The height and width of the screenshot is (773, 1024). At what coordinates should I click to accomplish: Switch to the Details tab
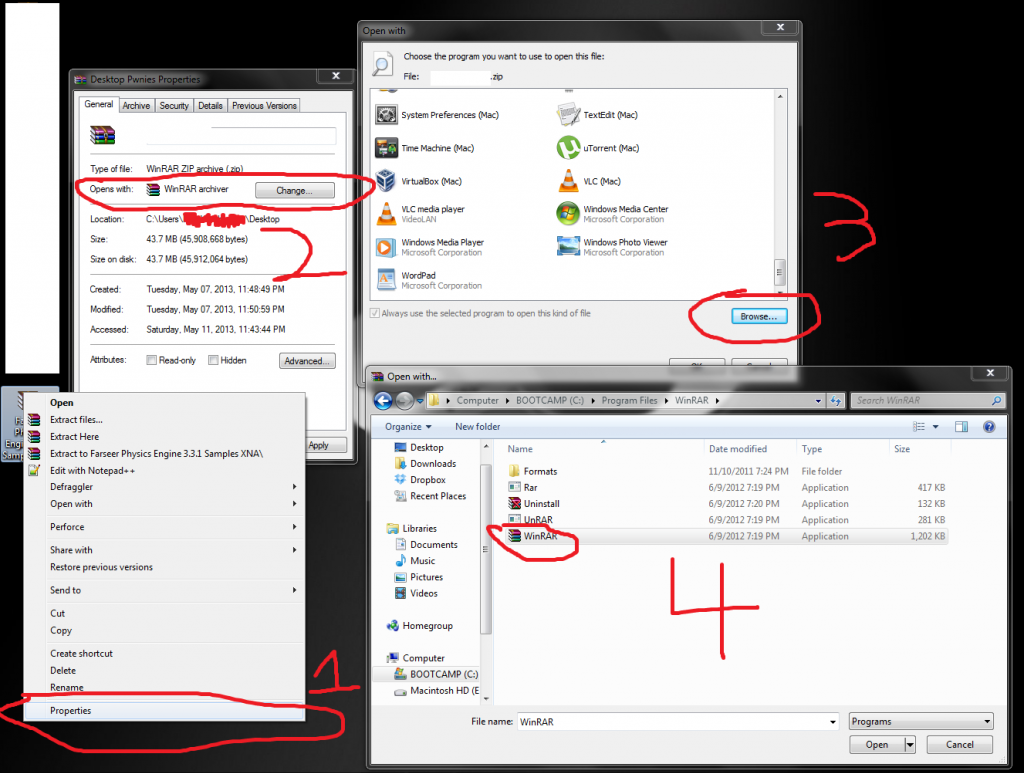point(210,106)
